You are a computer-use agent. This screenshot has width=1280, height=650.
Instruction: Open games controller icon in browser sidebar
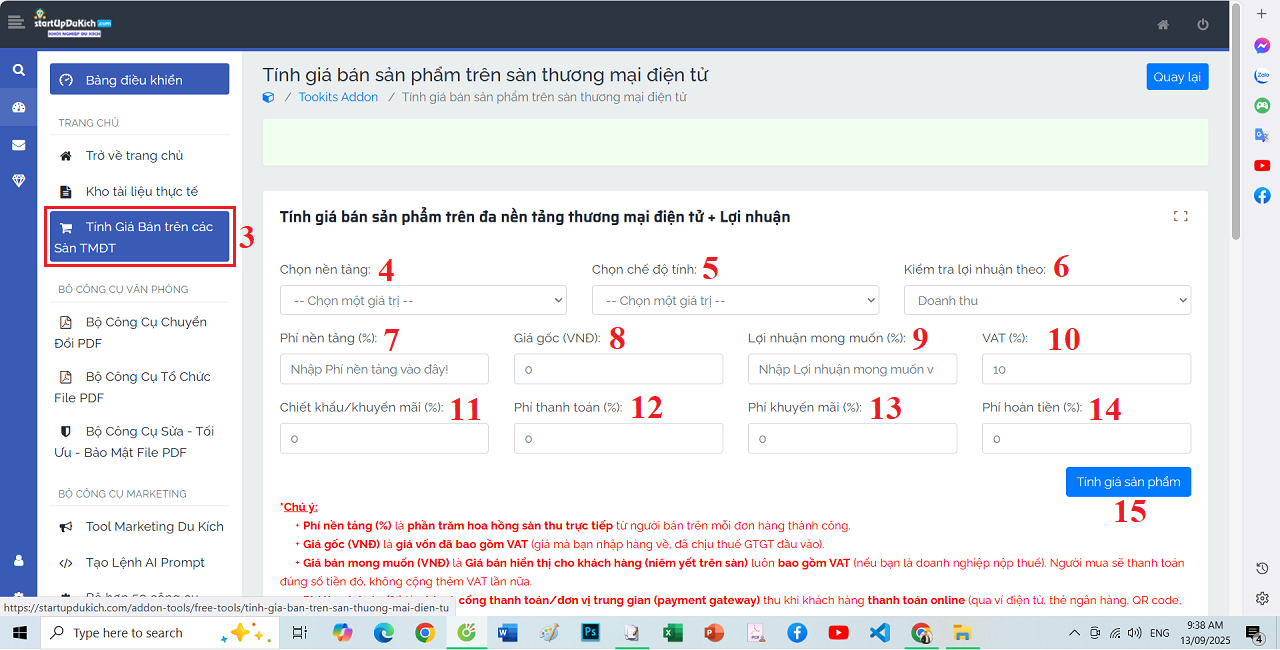coord(1262,105)
